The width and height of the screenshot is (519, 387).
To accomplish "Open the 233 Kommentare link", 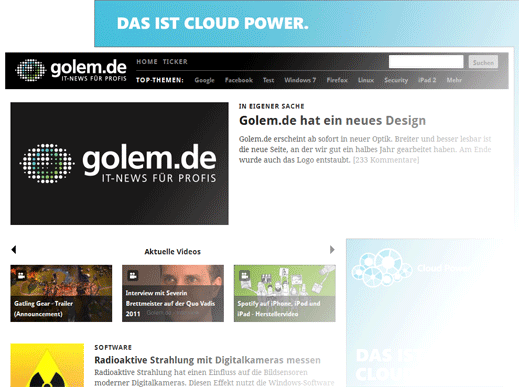I will (x=386, y=160).
